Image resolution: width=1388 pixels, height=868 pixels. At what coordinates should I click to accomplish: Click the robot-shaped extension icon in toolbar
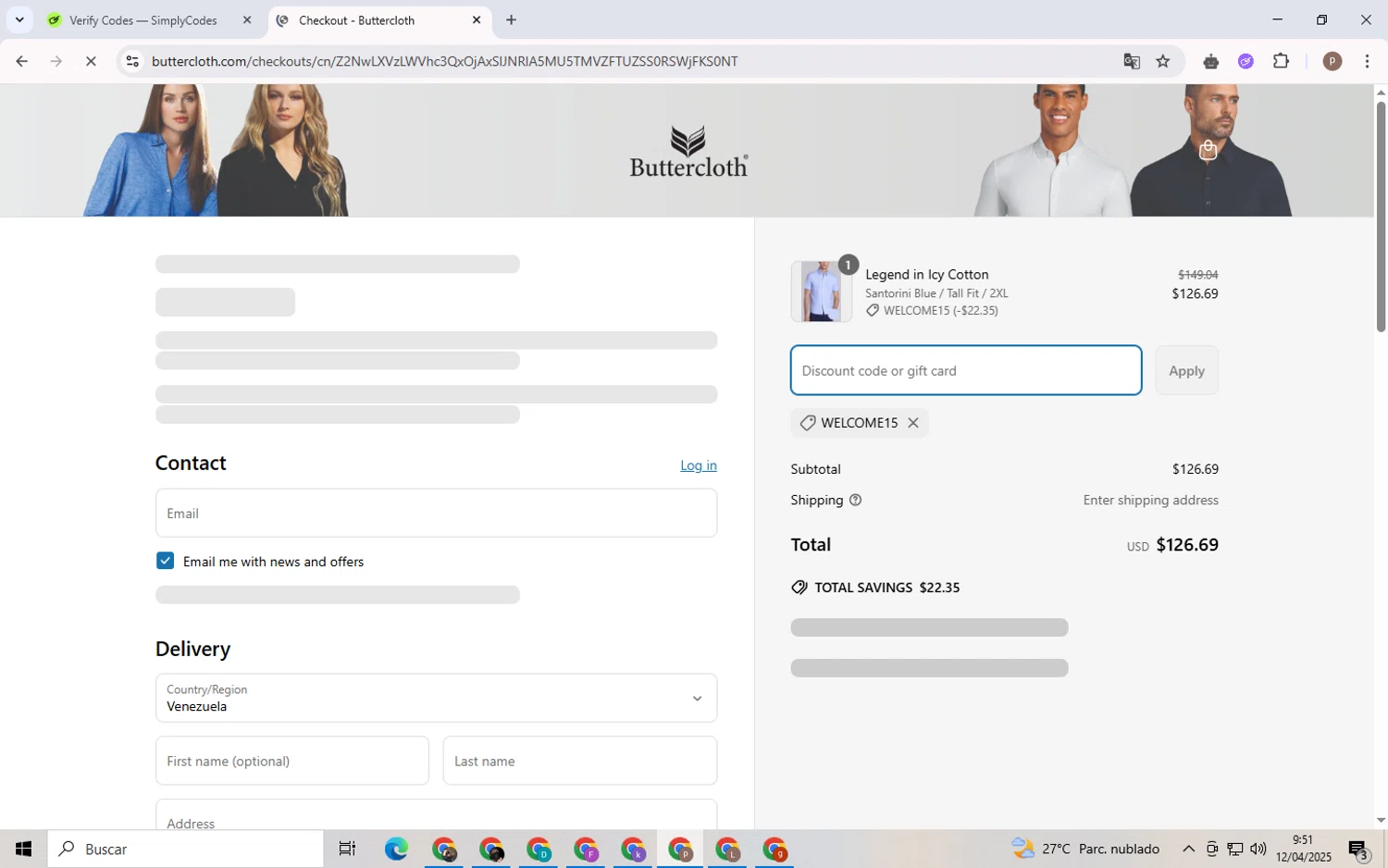coord(1210,61)
